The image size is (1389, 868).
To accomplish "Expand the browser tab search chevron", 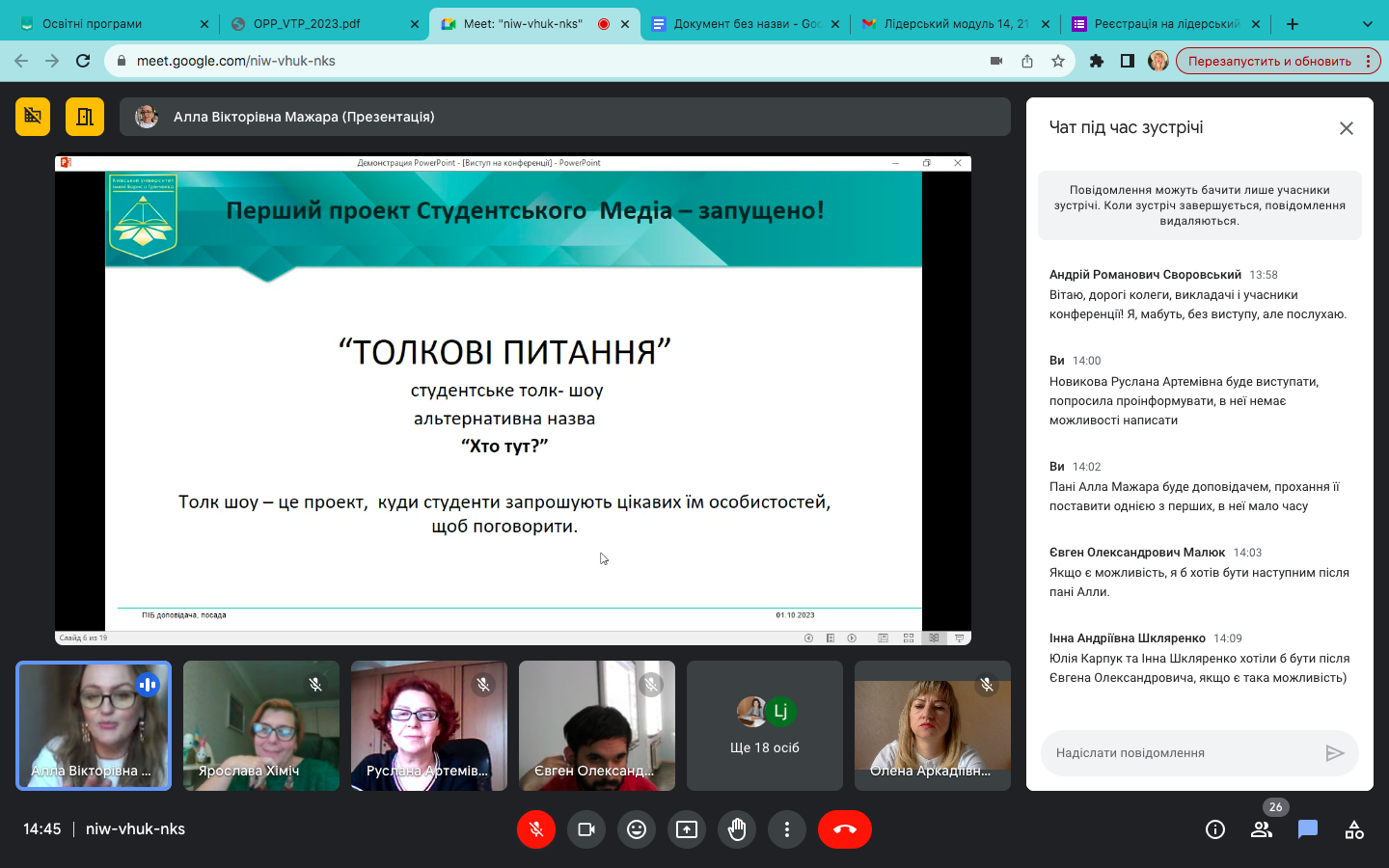I will click(1367, 24).
